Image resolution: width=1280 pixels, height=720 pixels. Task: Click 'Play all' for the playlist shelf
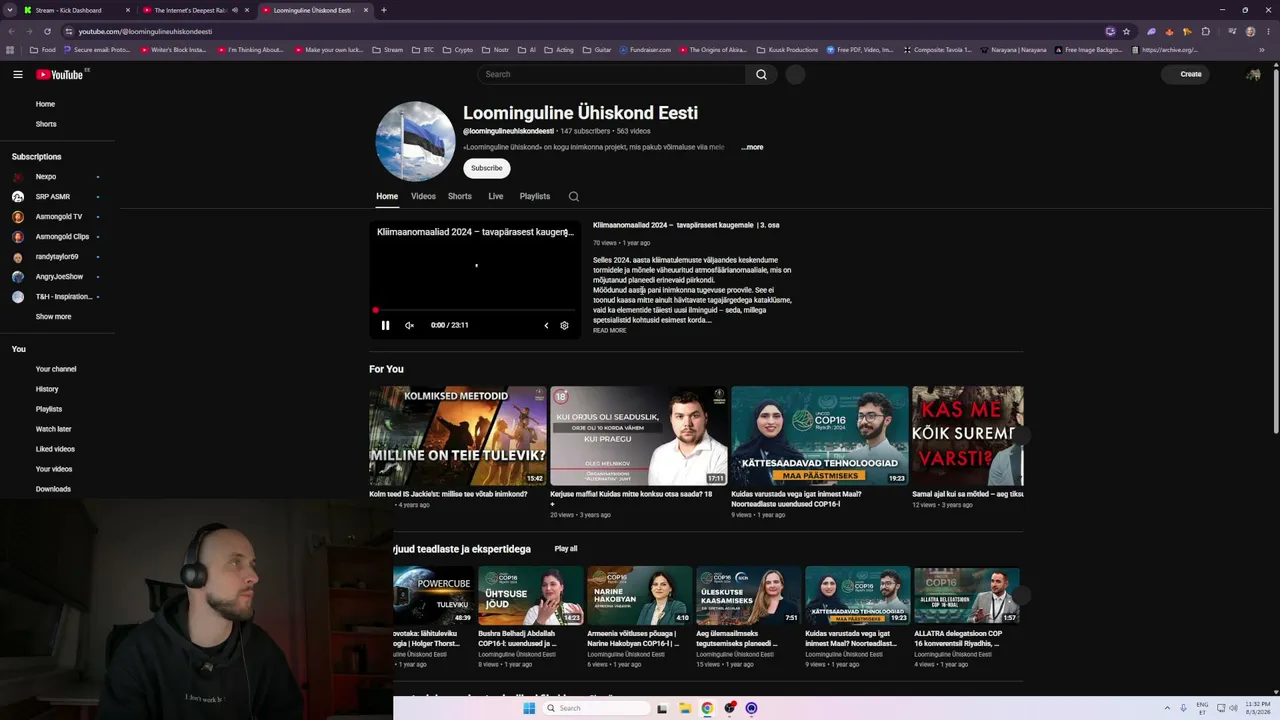click(x=566, y=549)
